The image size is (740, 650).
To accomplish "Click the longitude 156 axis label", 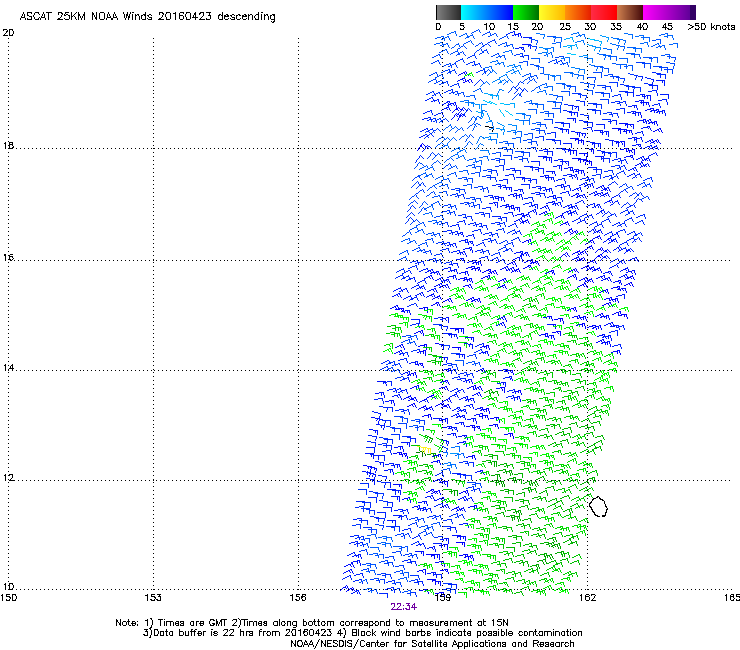I will pyautogui.click(x=298, y=598).
